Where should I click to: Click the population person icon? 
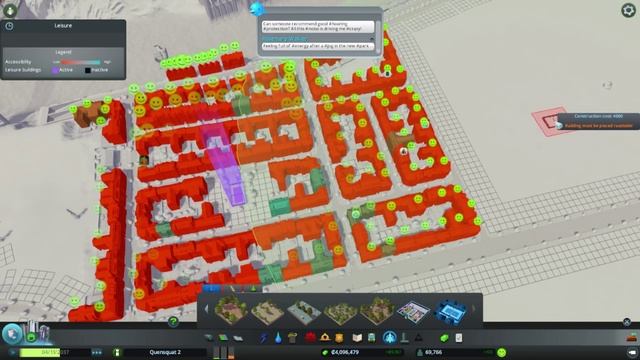[419, 352]
